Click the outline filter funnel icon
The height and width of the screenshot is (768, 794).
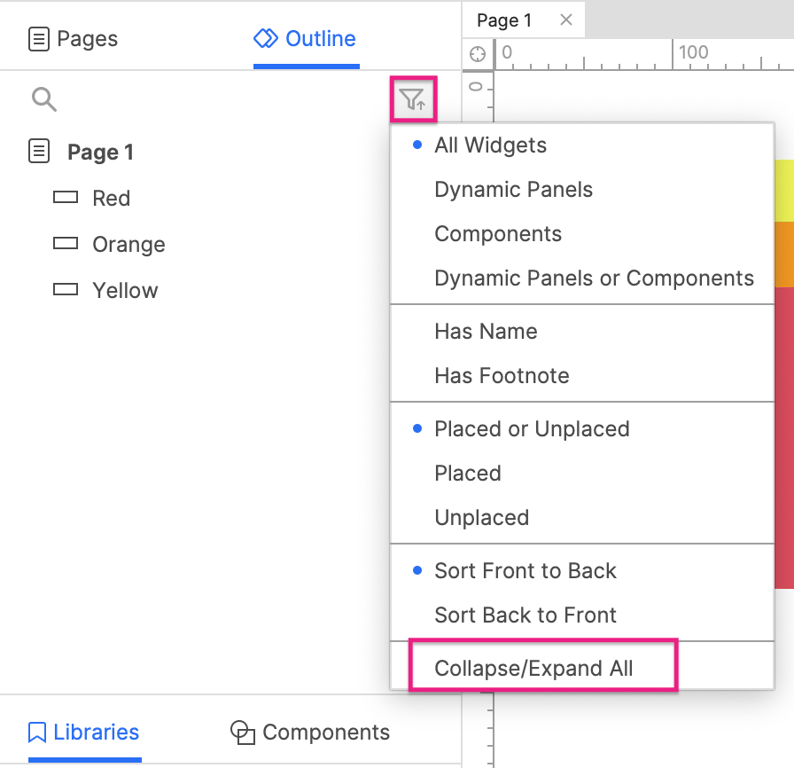413,99
